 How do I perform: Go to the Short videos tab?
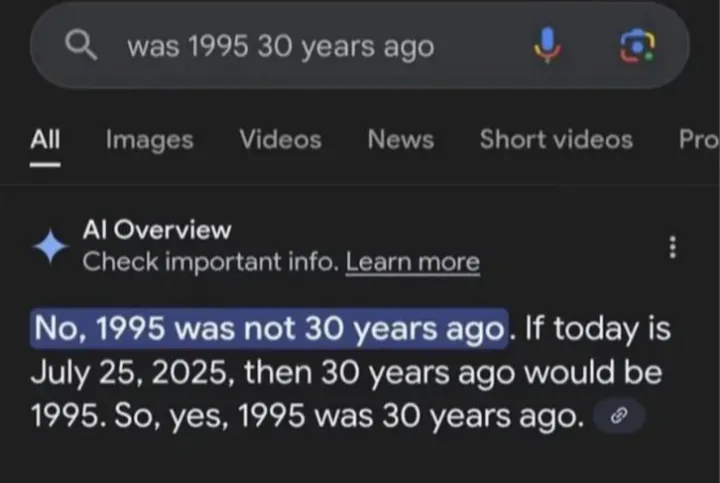tap(556, 139)
